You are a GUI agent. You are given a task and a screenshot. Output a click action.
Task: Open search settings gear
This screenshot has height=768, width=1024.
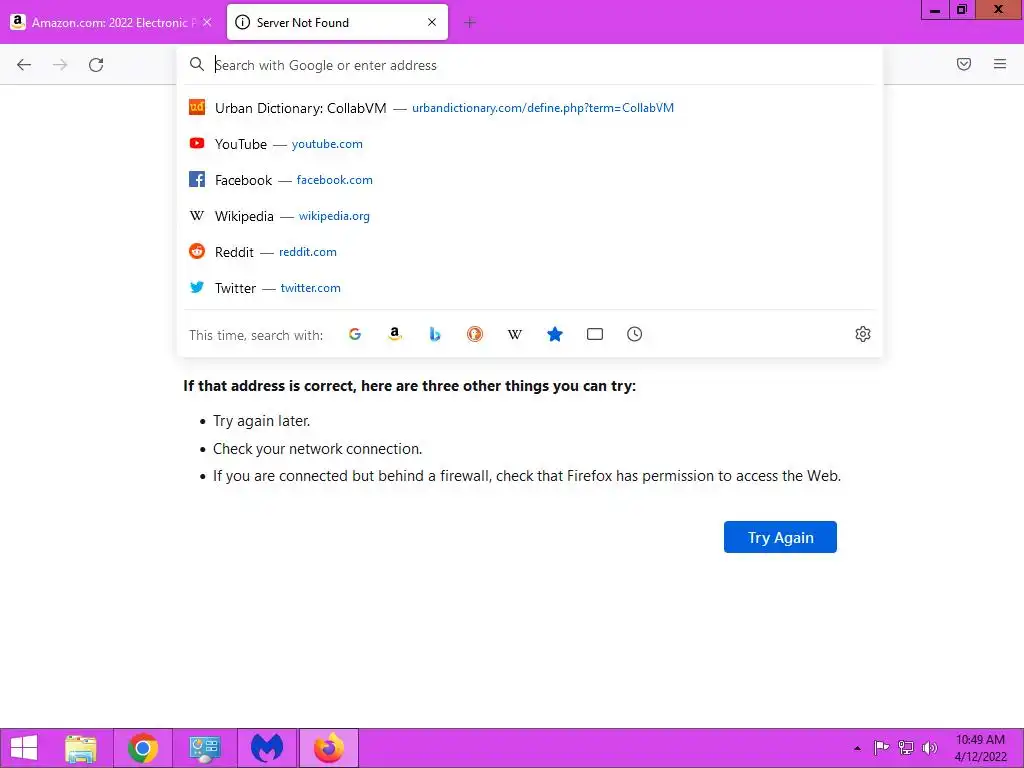(x=863, y=334)
